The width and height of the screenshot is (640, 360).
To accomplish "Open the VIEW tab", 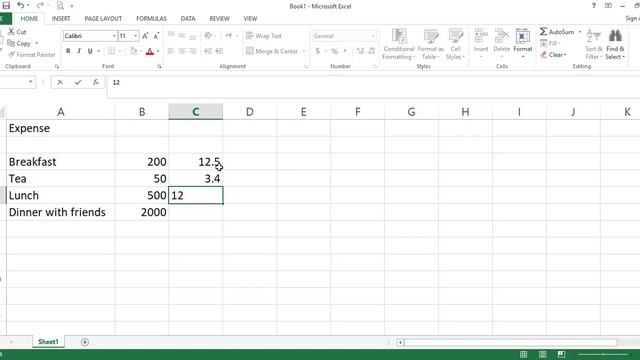I will click(x=250, y=19).
